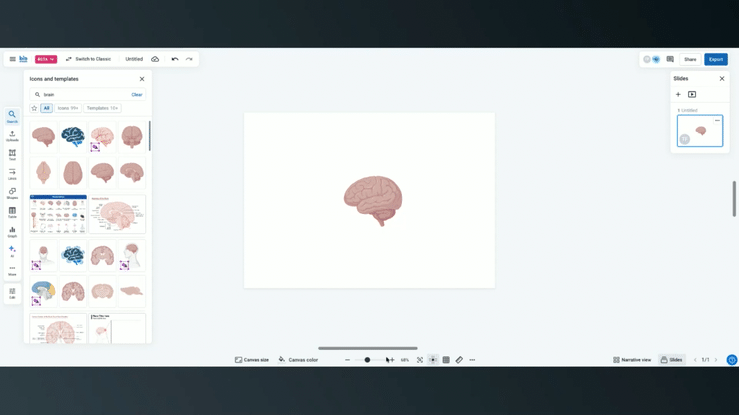Click the undo arrow in top toolbar
The height and width of the screenshot is (415, 739).
[x=175, y=59]
